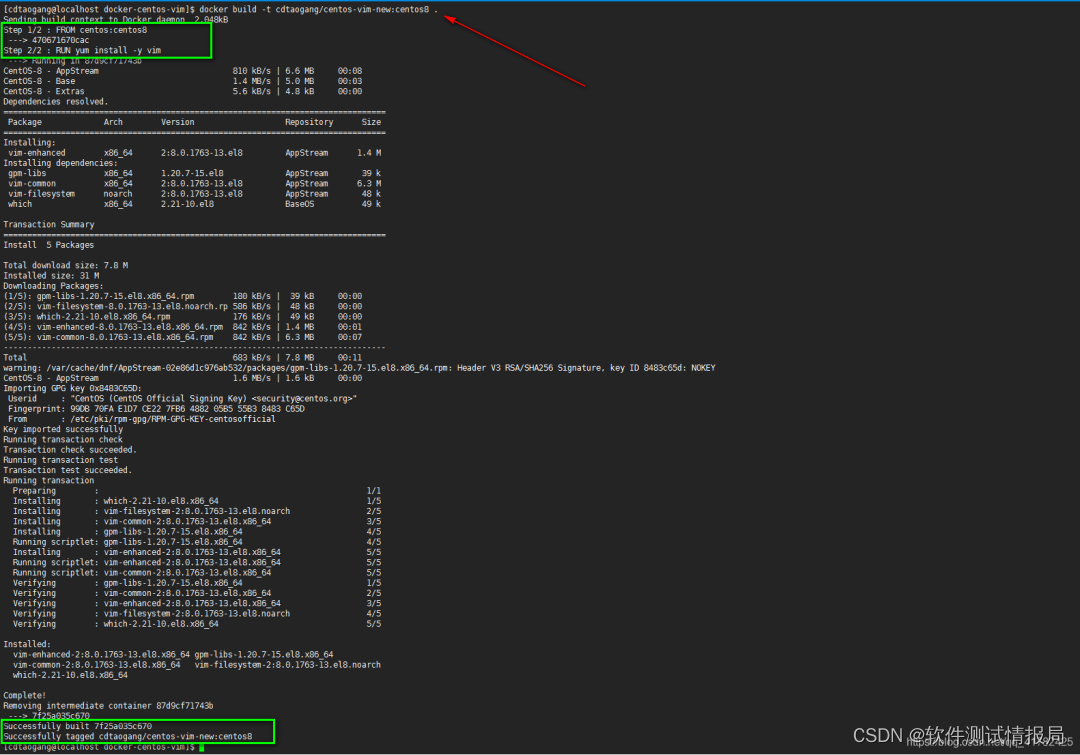This screenshot has width=1080, height=755.
Task: Click the '(1/5): gpm-libs' download line
Action: tap(183, 296)
